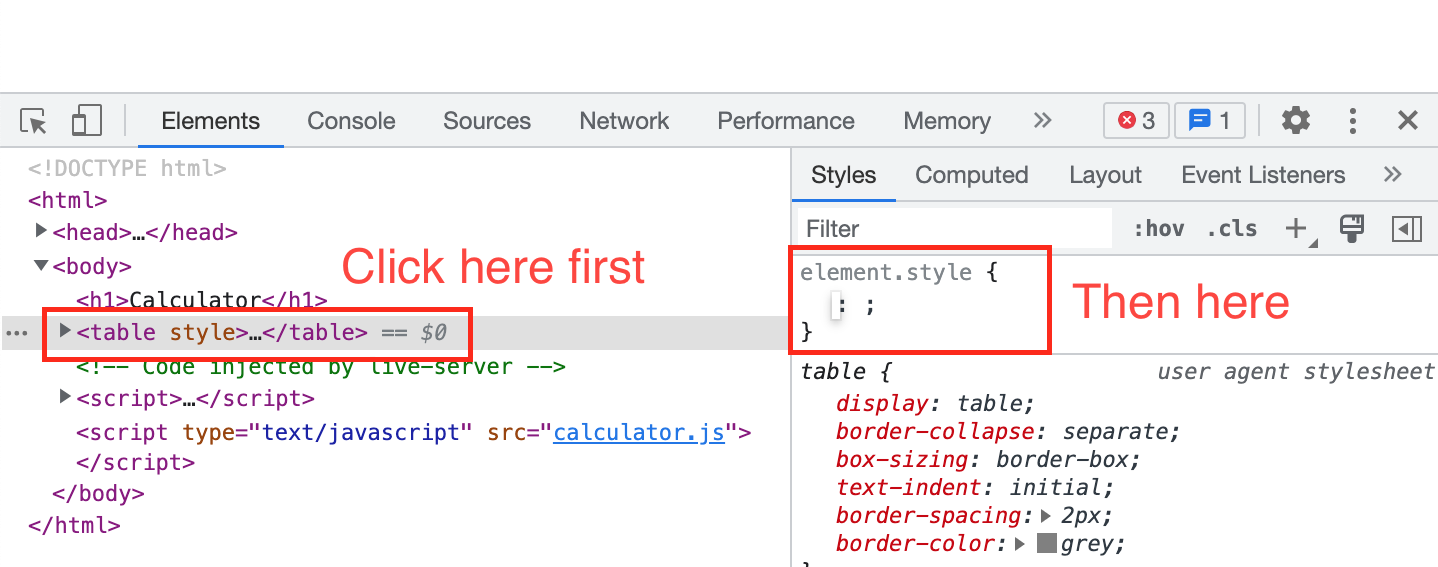The height and width of the screenshot is (567, 1438).
Task: Open the calculator.js source link
Action: tap(639, 432)
